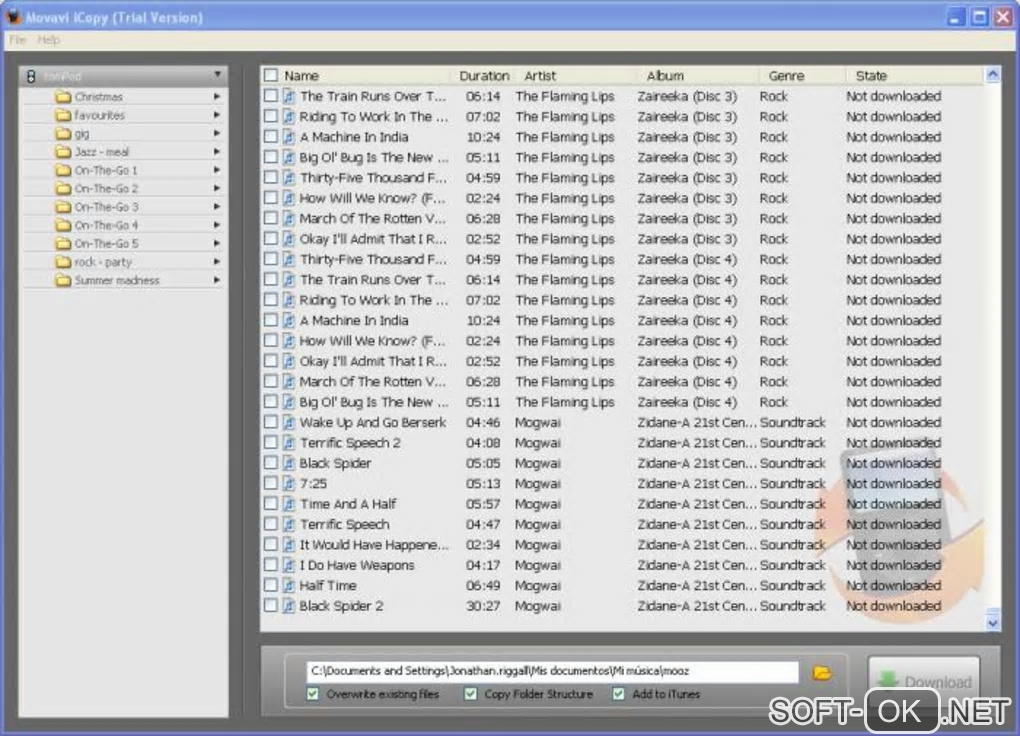
Task: Click the music note icon for Half Time
Action: (x=289, y=586)
